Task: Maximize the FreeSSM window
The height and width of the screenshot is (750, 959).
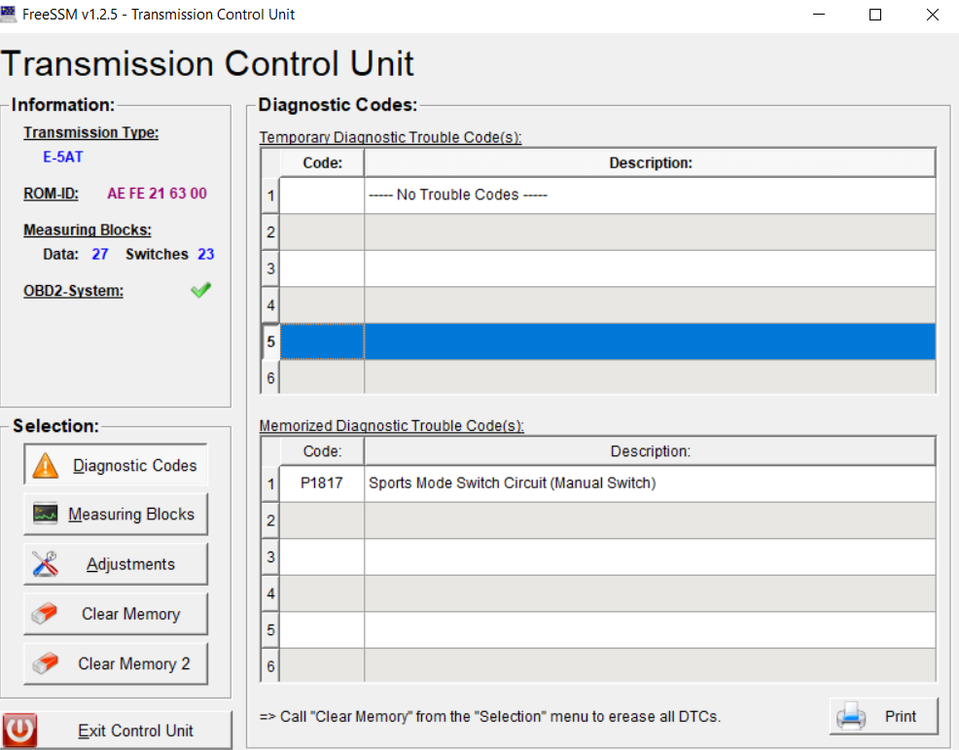Action: point(875,15)
